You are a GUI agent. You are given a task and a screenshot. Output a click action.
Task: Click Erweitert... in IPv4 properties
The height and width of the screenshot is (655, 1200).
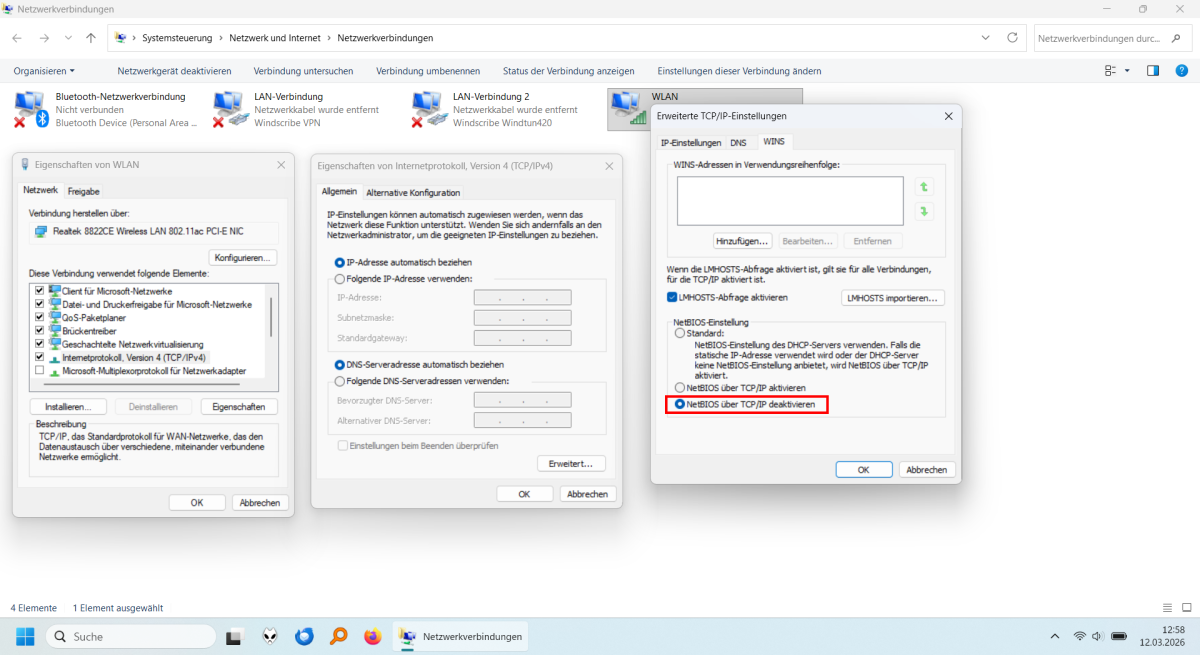[x=571, y=464]
